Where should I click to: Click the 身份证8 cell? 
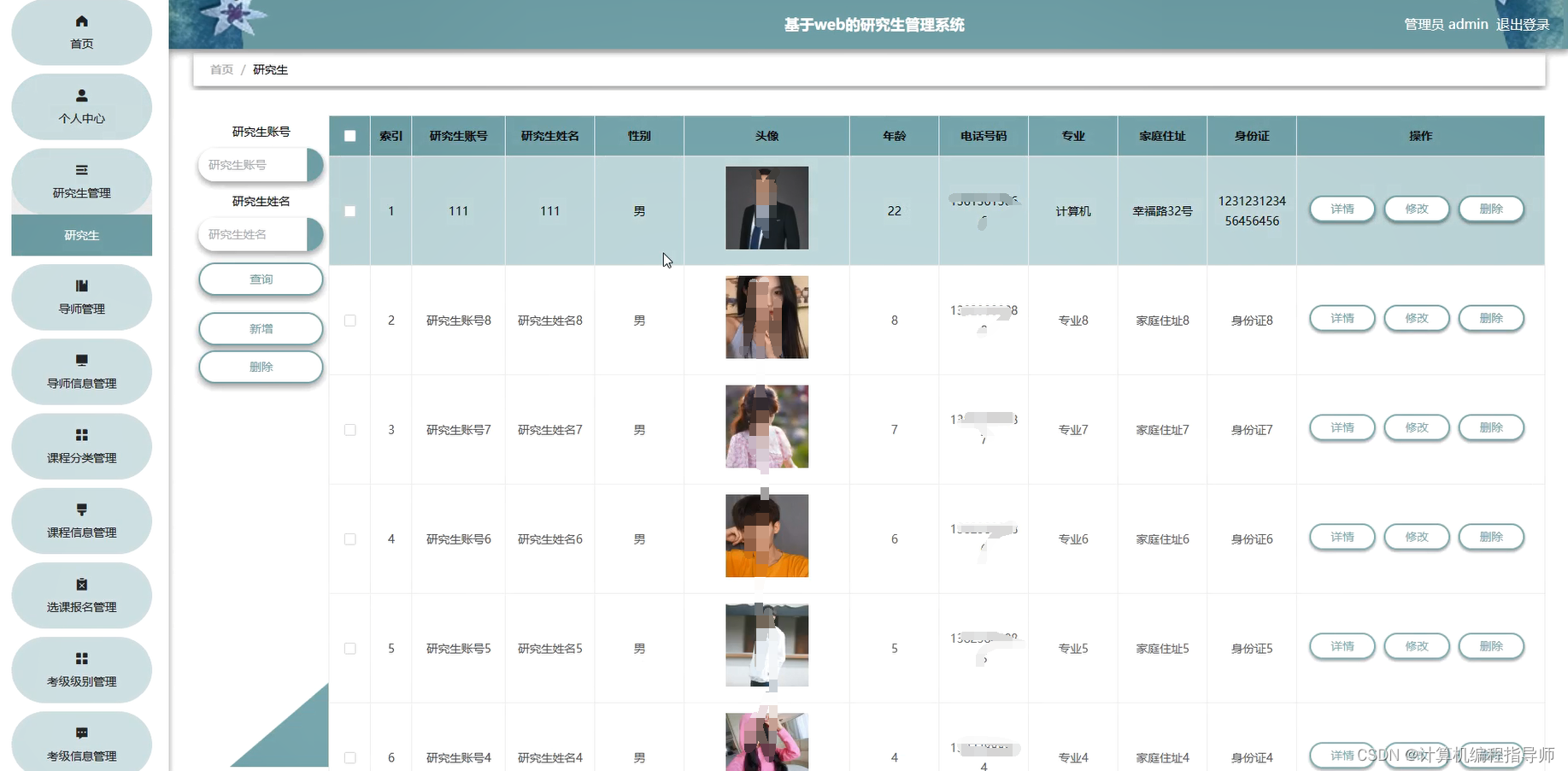click(x=1252, y=321)
